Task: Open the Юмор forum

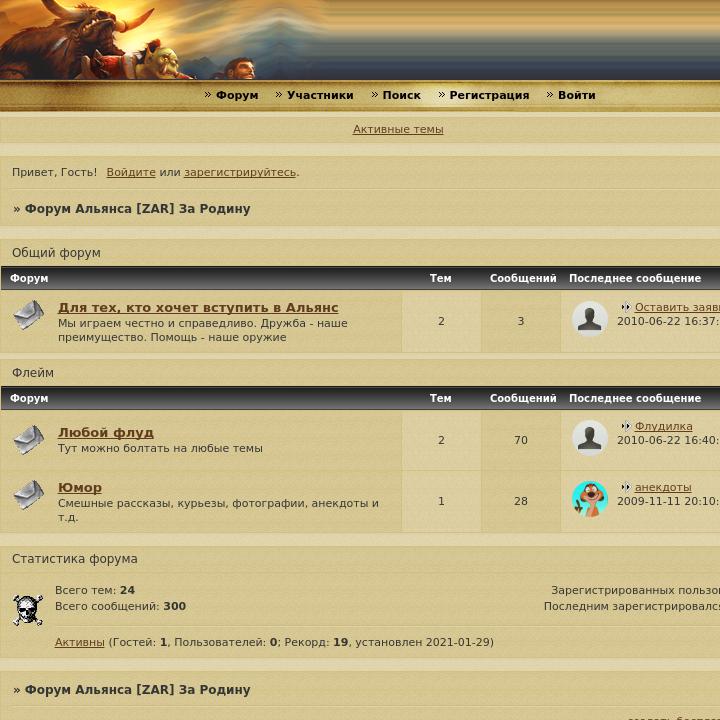Action: click(x=80, y=488)
